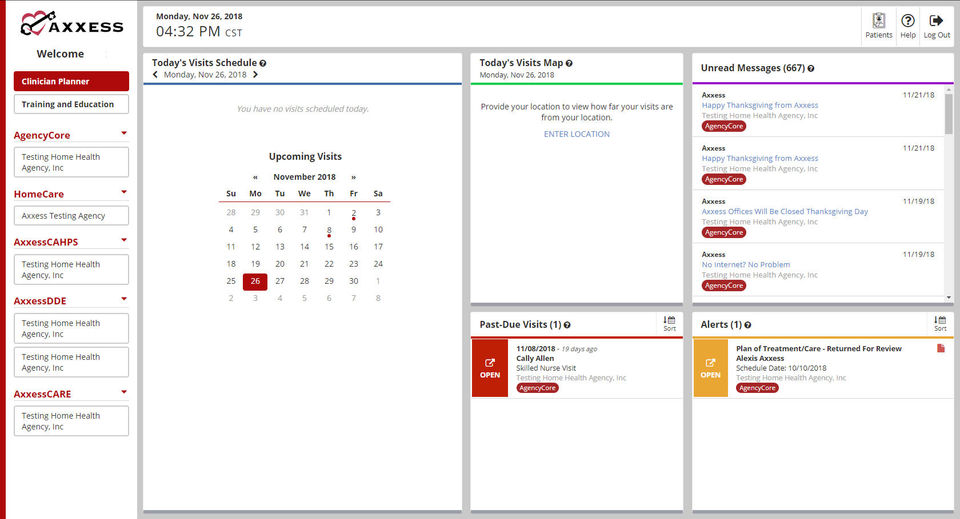This screenshot has width=960, height=519.
Task: Select November 15 in the calendar
Action: tap(329, 247)
